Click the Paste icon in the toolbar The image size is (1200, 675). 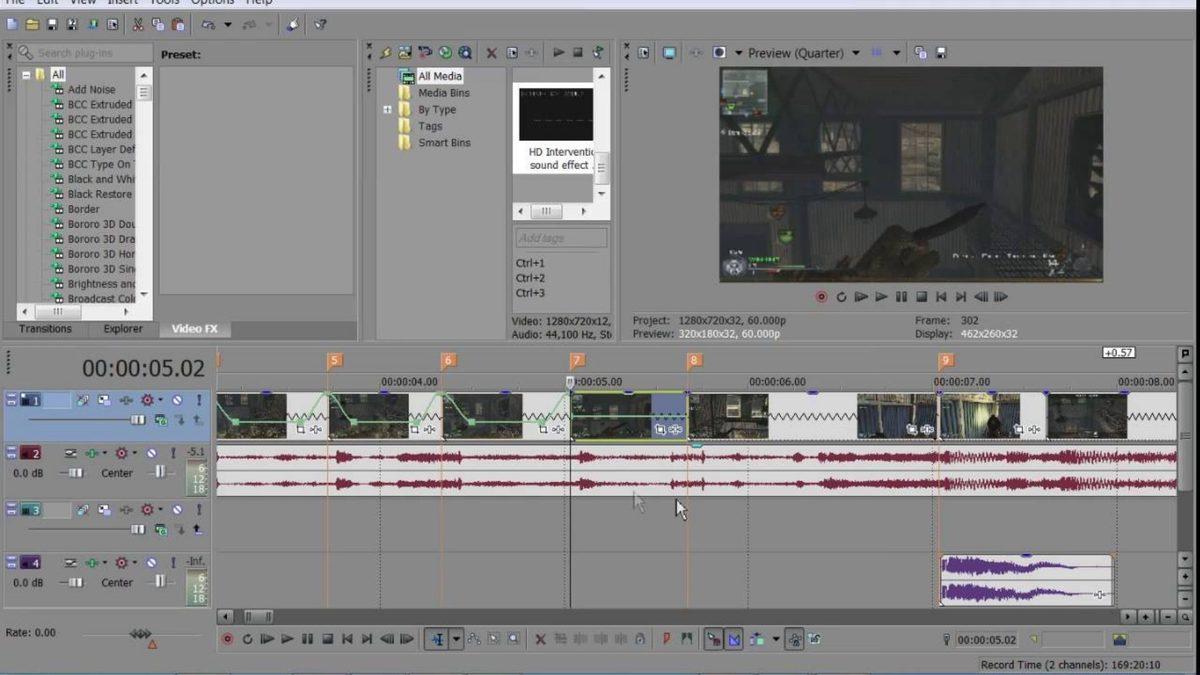click(178, 26)
